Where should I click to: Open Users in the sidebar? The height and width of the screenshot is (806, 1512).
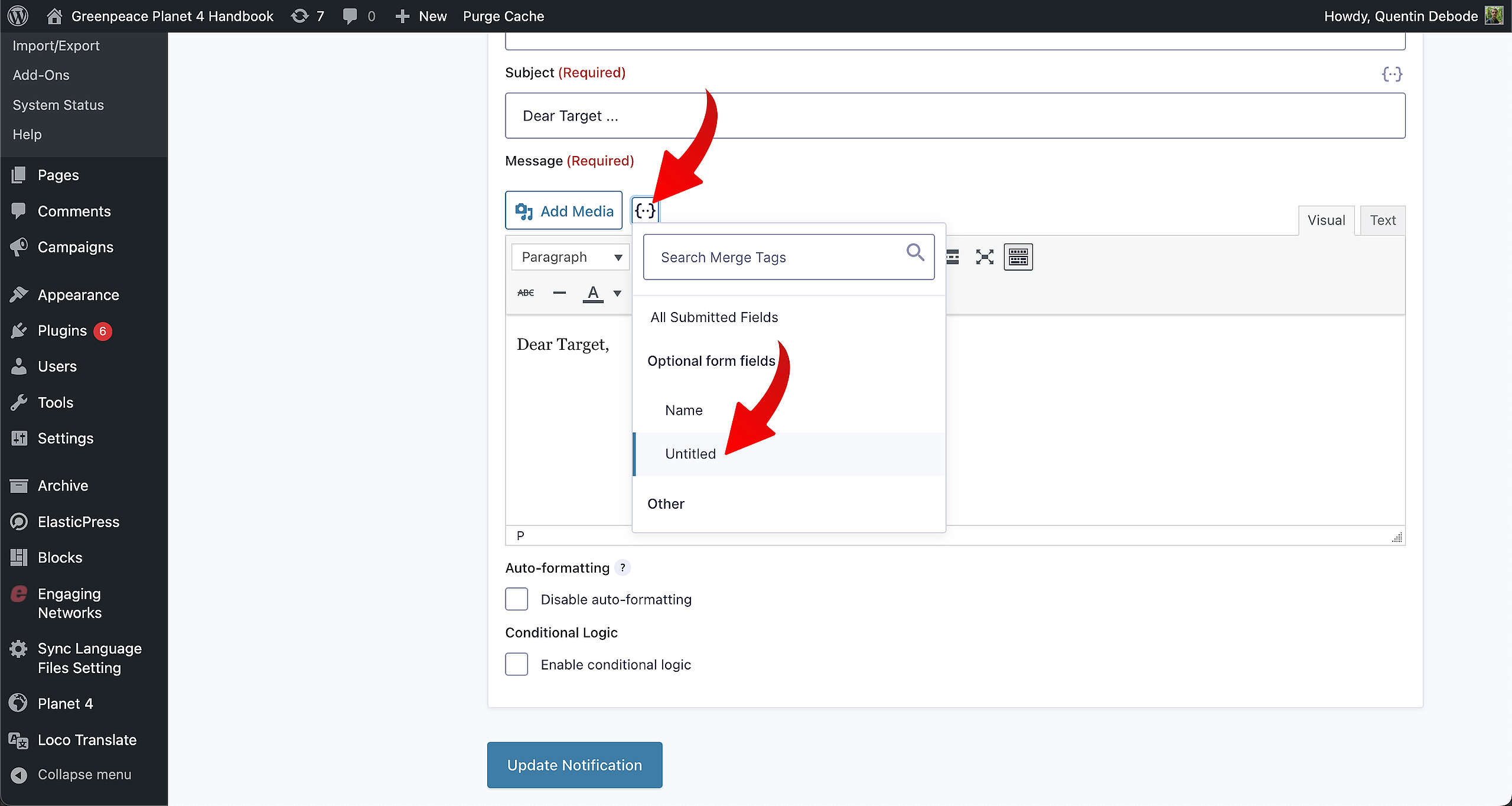(57, 366)
